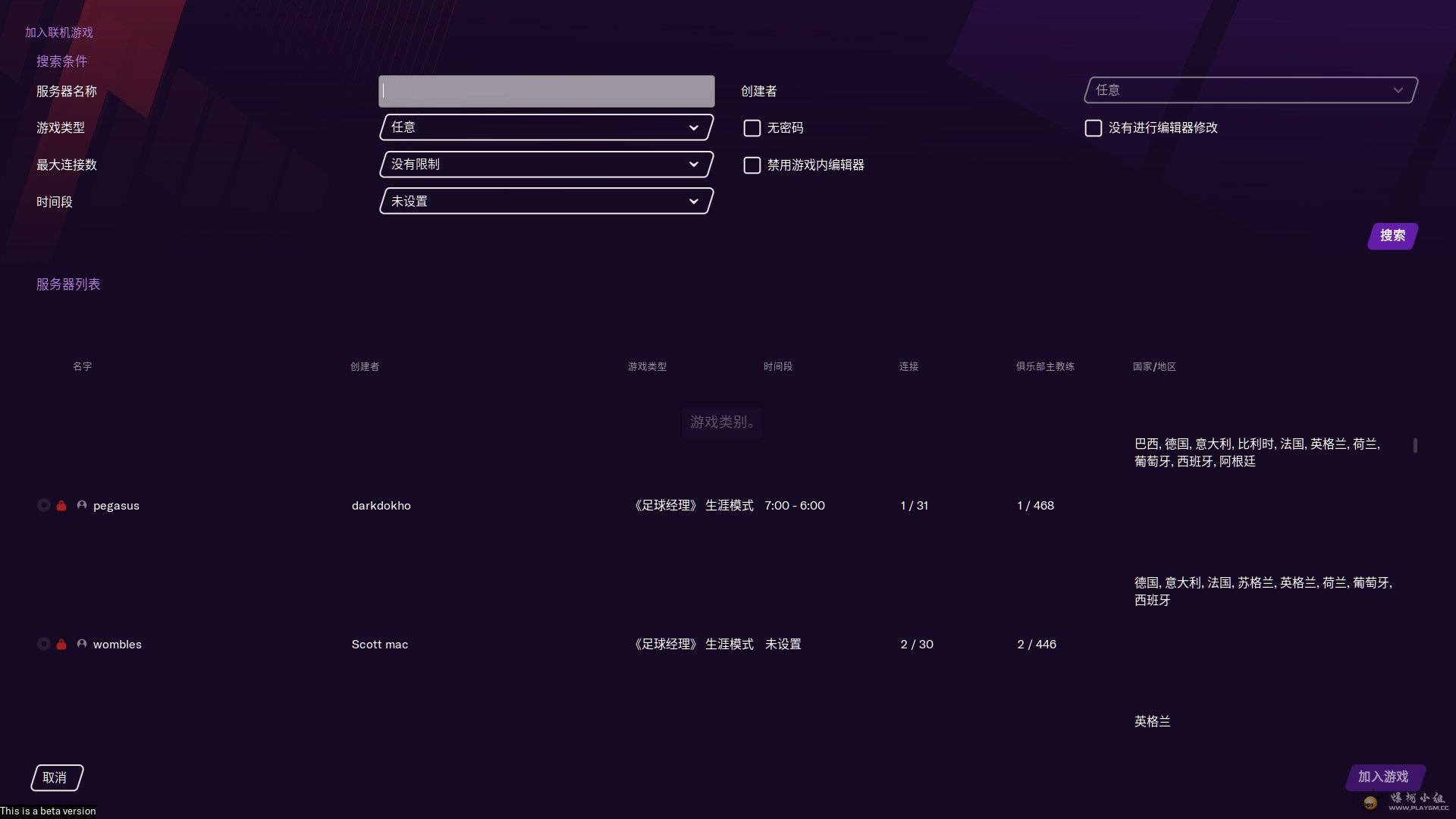Open the 时间段 dropdown set to 未设置
Screen dimensions: 1456x819
pos(546,202)
